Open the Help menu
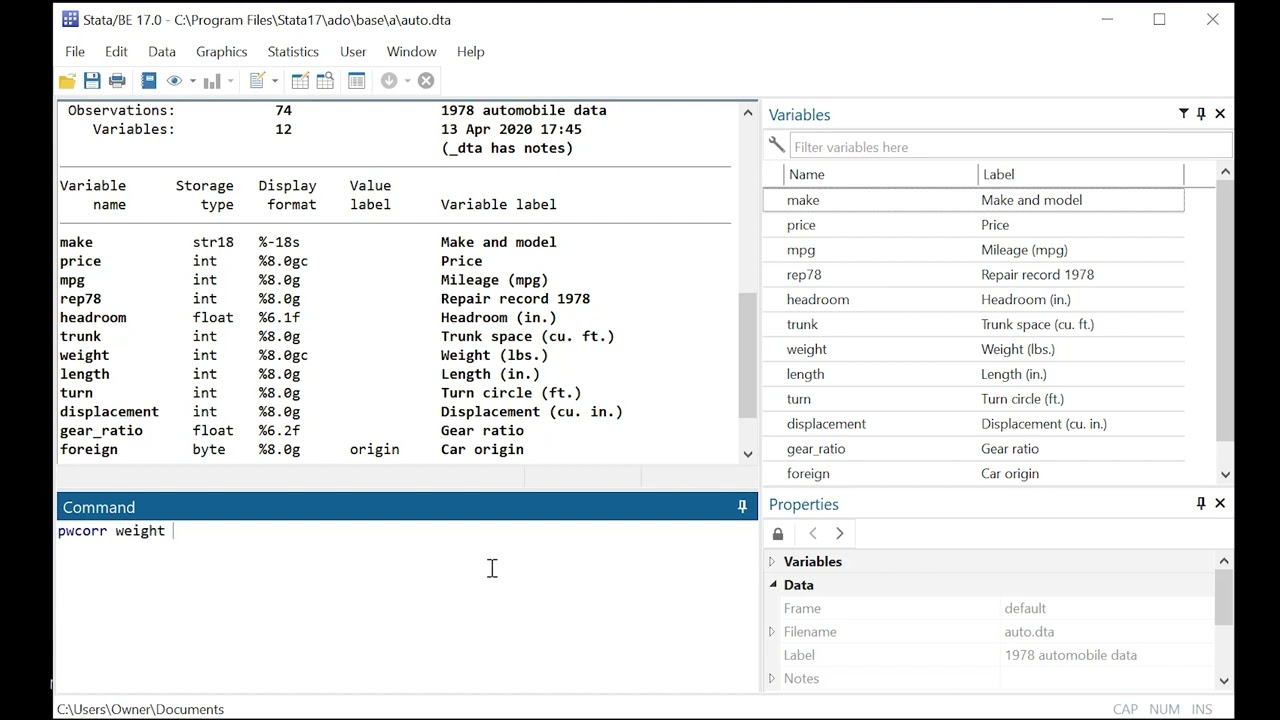The height and width of the screenshot is (720, 1280). point(470,52)
